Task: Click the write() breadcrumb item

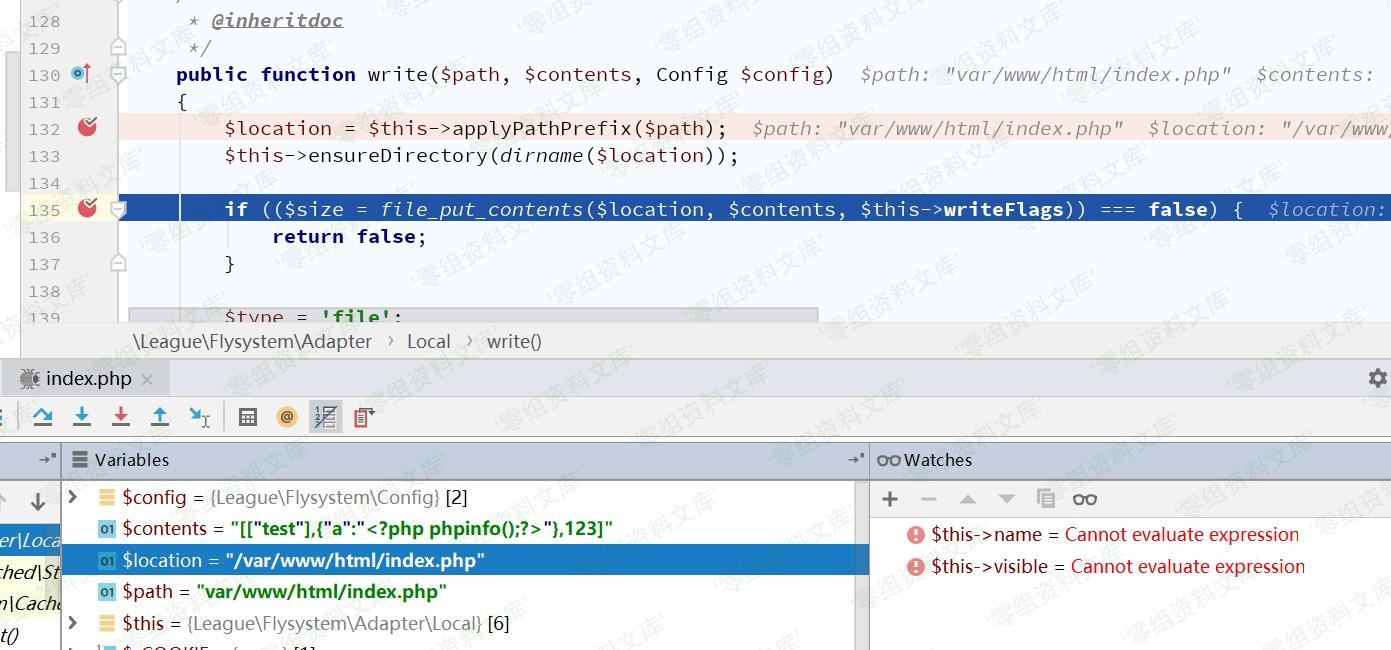Action: (x=514, y=341)
